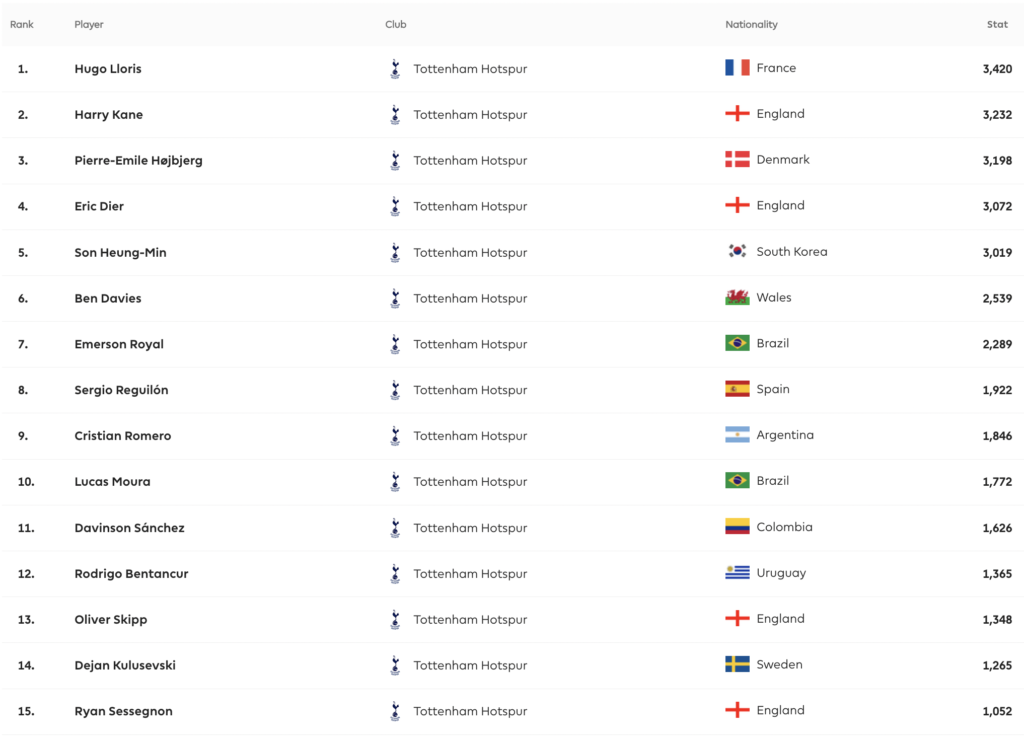Click Tottenham crest beside Harry Kane
Viewport: 1024px width, 742px height.
(x=395, y=115)
